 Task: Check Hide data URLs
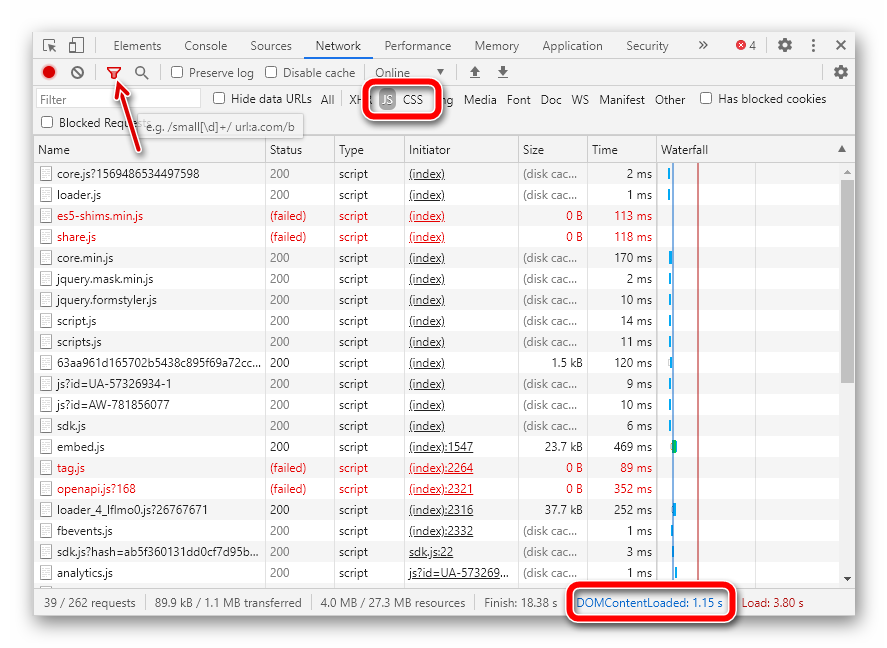tap(219, 99)
